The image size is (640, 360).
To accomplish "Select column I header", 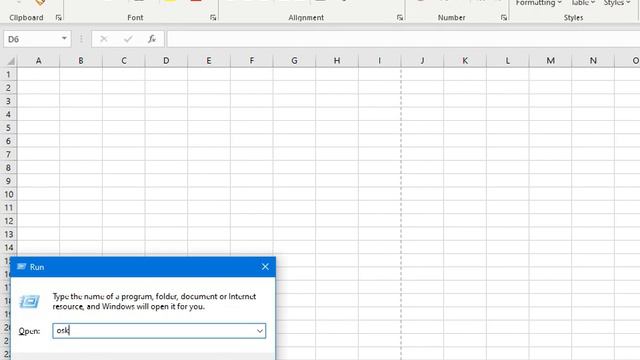I will 380,61.
